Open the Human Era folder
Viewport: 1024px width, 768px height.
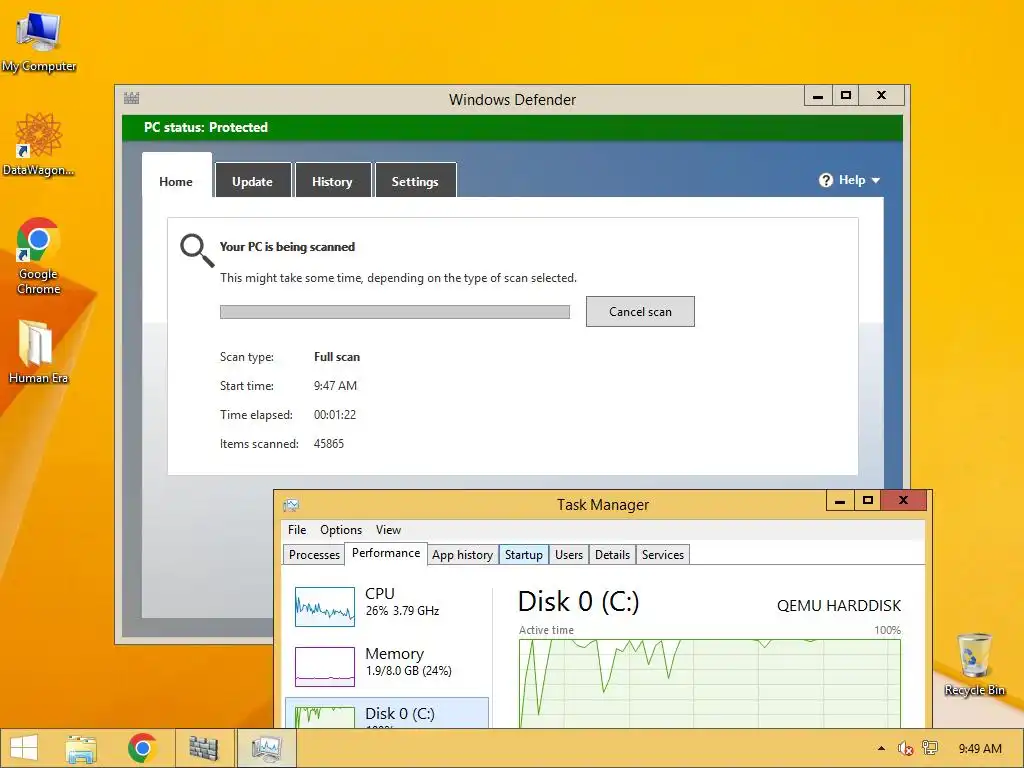pyautogui.click(x=38, y=351)
